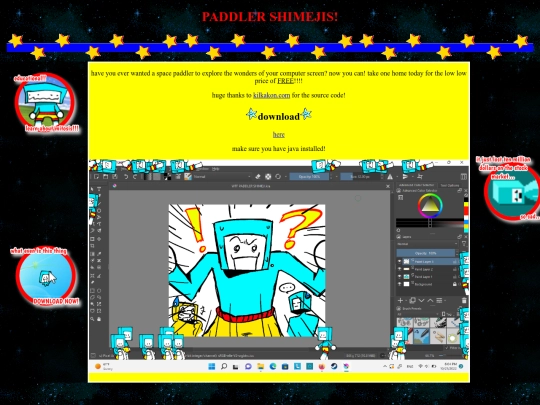
Task: Open the gradient chooser in Krita's toolbar
Action: click(x=147, y=177)
